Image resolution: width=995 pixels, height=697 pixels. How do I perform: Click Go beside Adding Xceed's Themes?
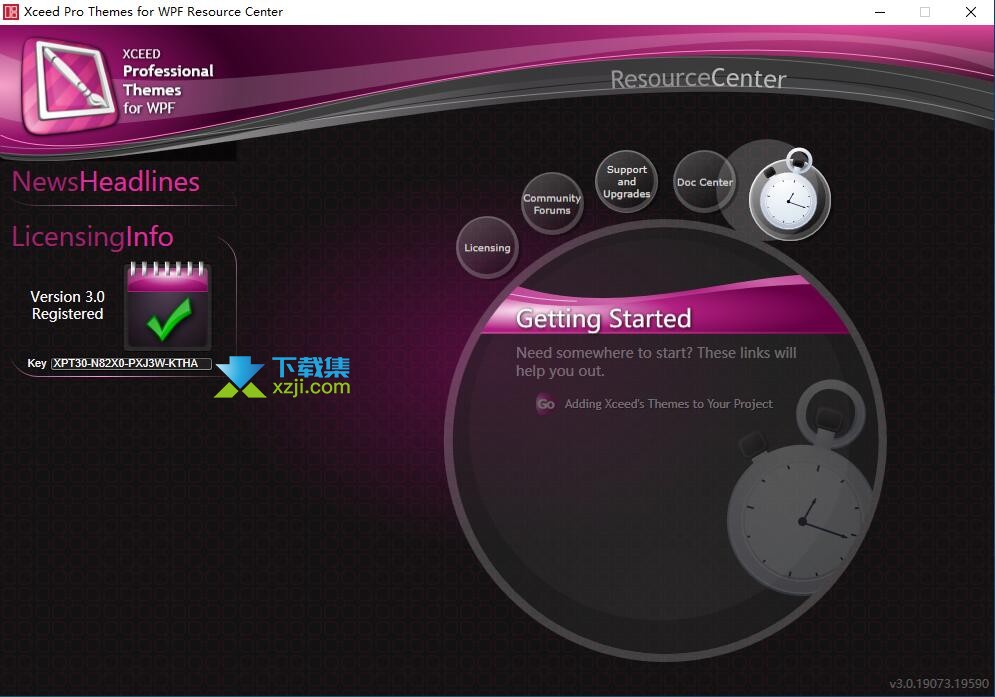(546, 404)
